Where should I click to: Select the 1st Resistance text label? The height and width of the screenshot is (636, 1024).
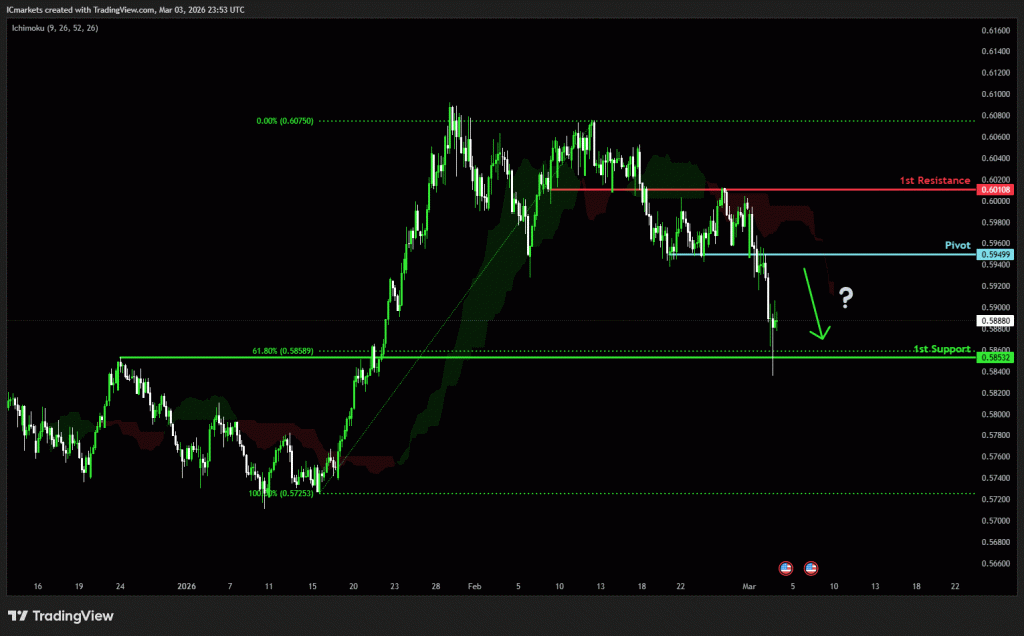[x=934, y=180]
